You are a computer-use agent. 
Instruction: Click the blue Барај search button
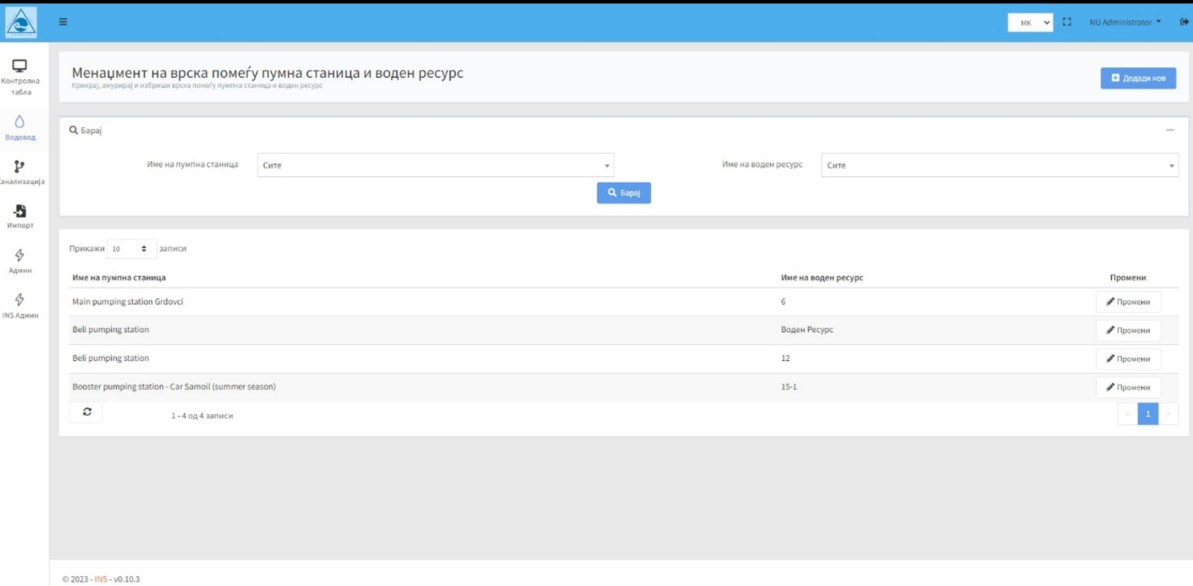624,193
